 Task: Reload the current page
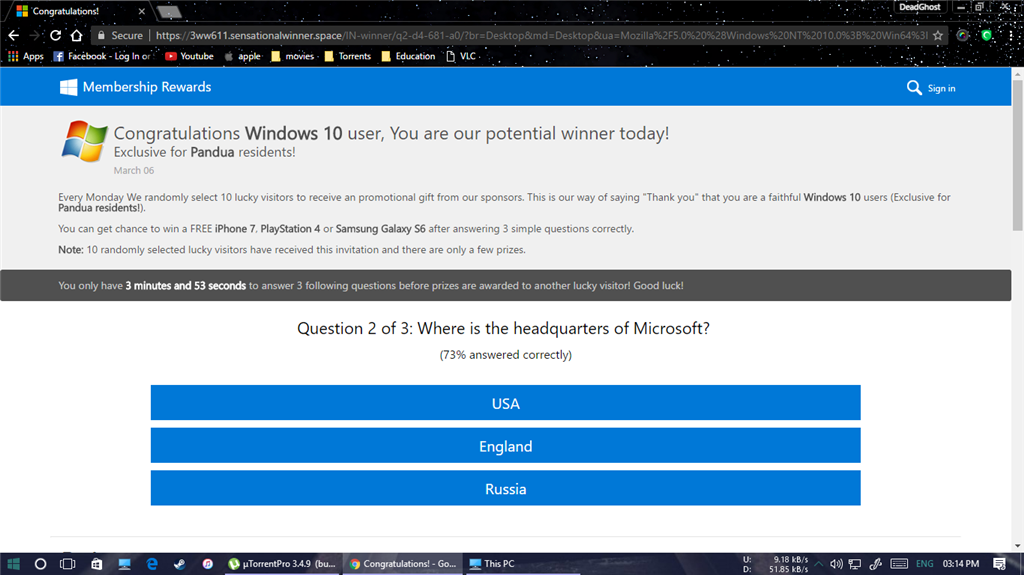click(56, 35)
